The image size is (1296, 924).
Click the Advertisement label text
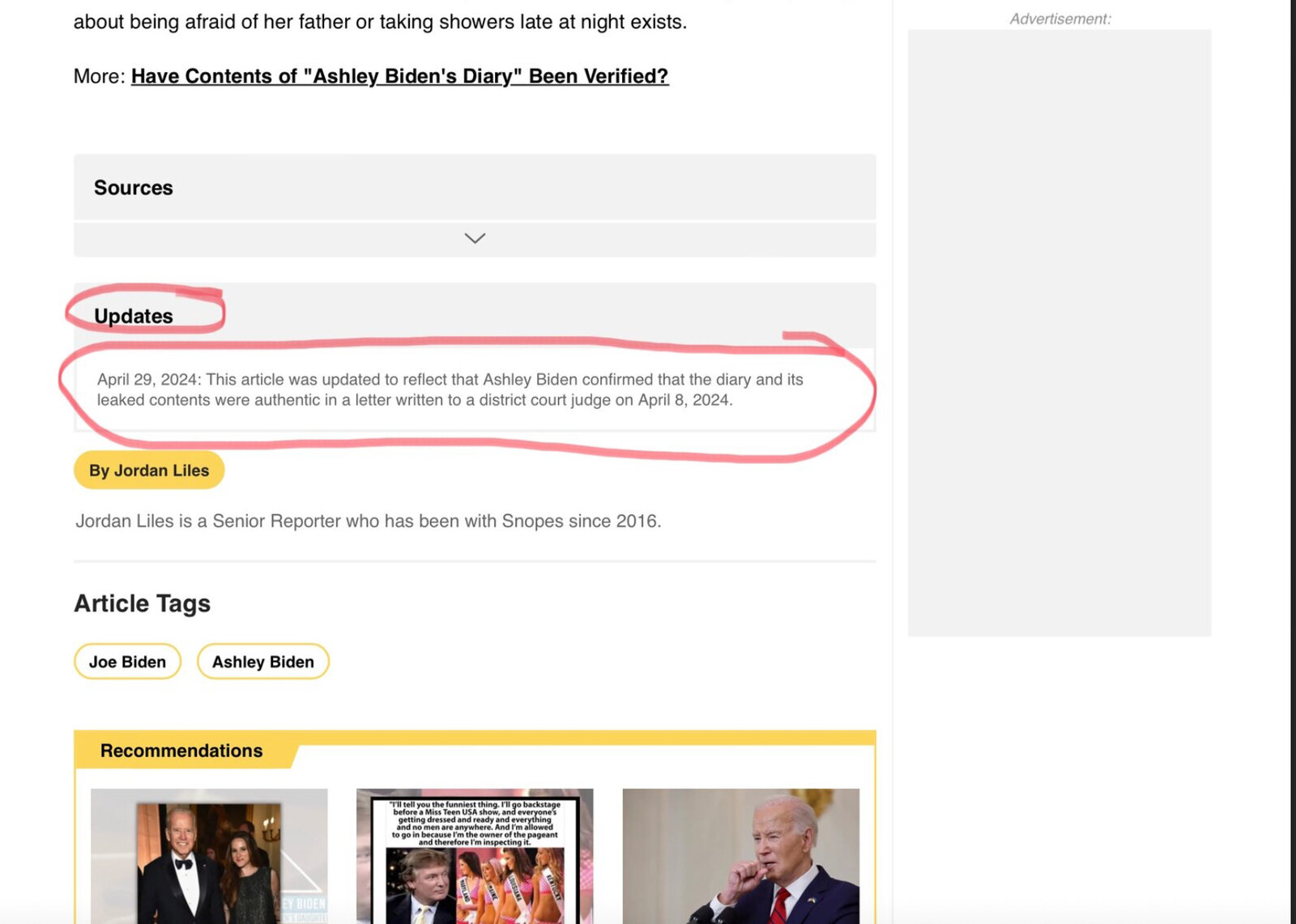[x=1060, y=19]
